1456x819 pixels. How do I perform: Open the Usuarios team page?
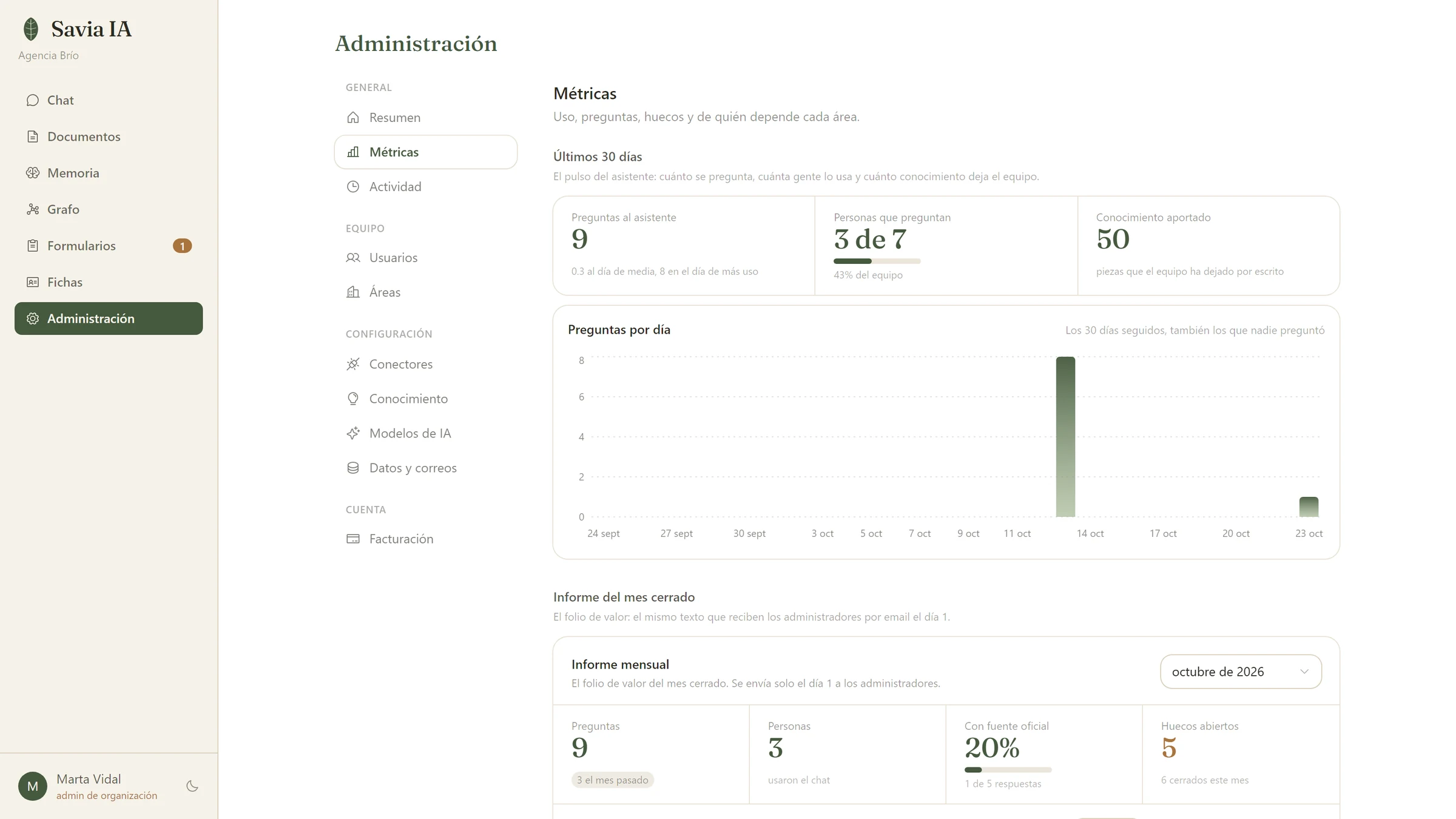click(426, 257)
